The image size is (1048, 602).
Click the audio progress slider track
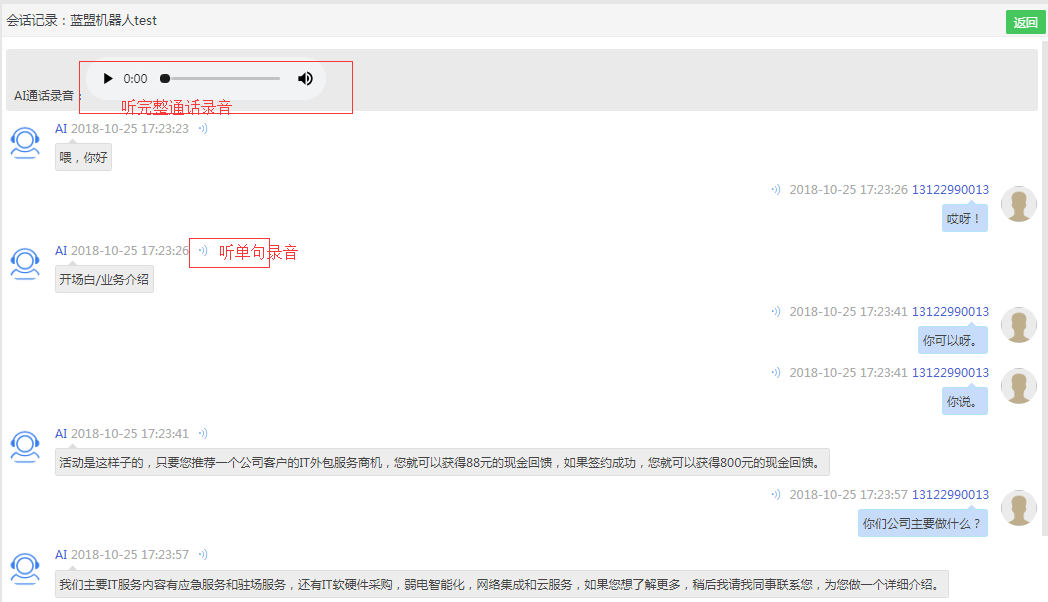tap(222, 79)
